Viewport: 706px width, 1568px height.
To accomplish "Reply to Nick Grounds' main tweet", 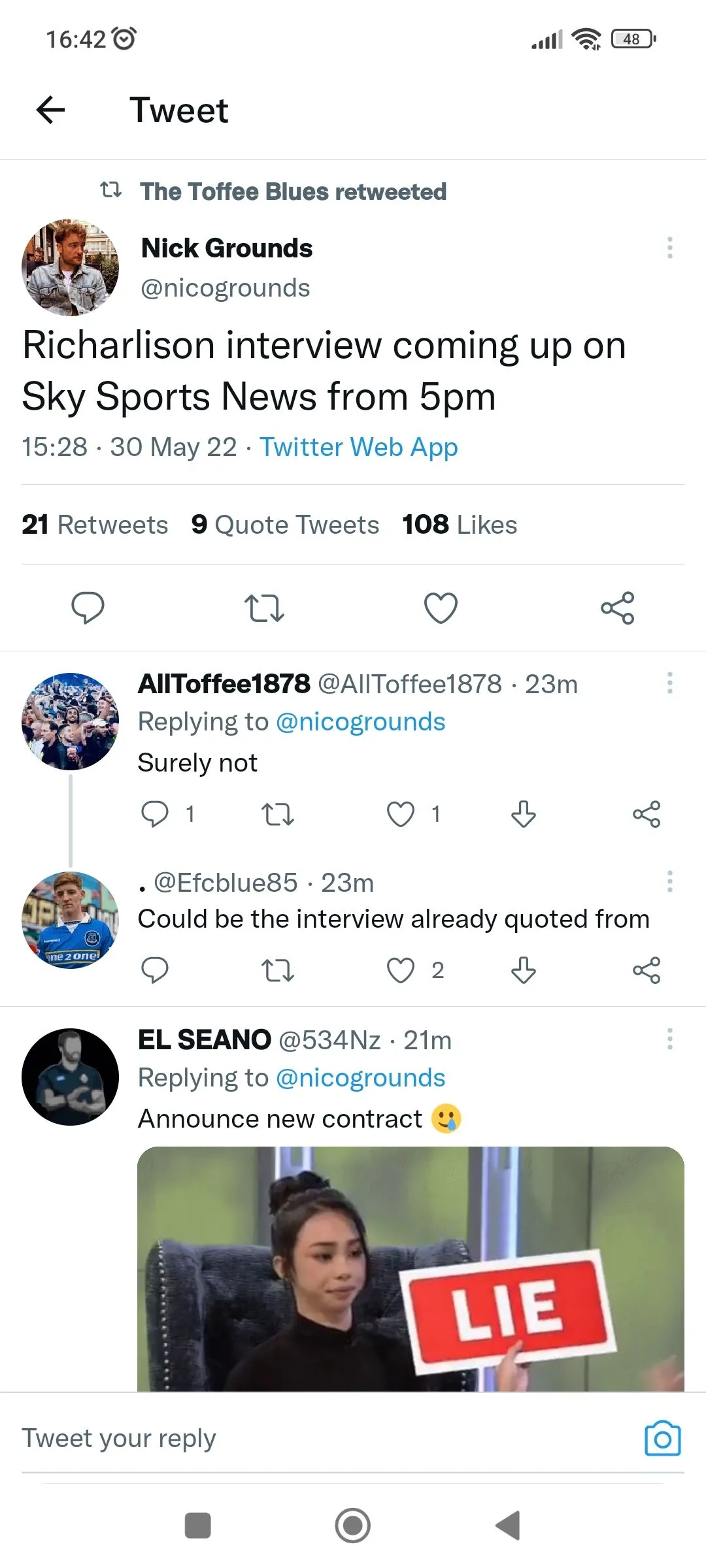I will click(88, 608).
